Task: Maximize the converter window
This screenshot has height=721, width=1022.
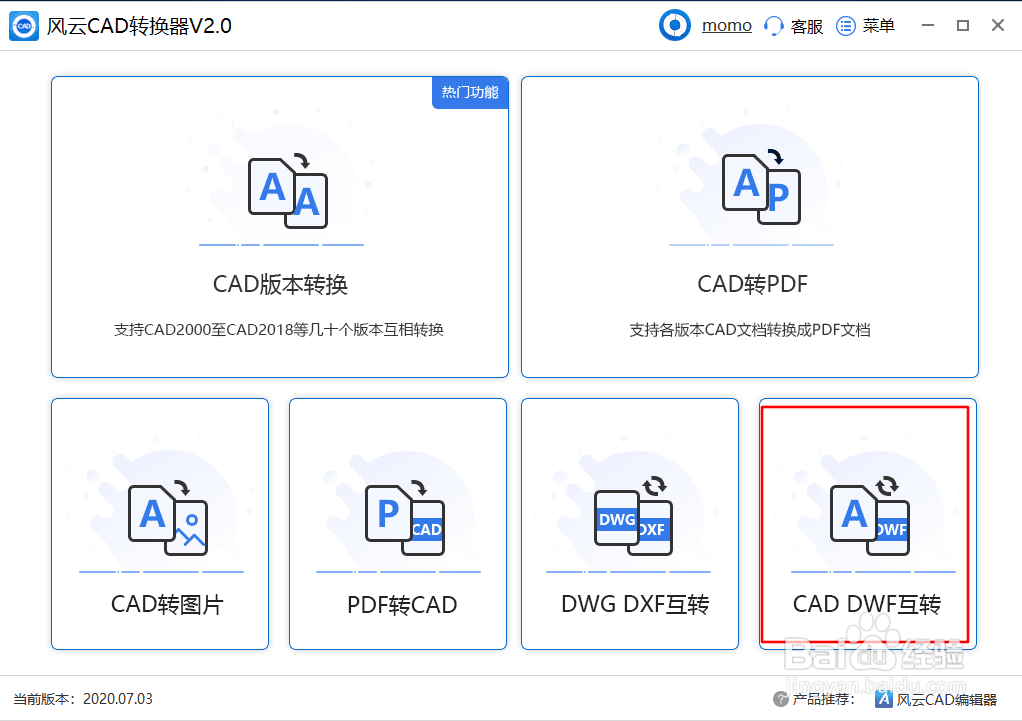Action: [x=963, y=25]
